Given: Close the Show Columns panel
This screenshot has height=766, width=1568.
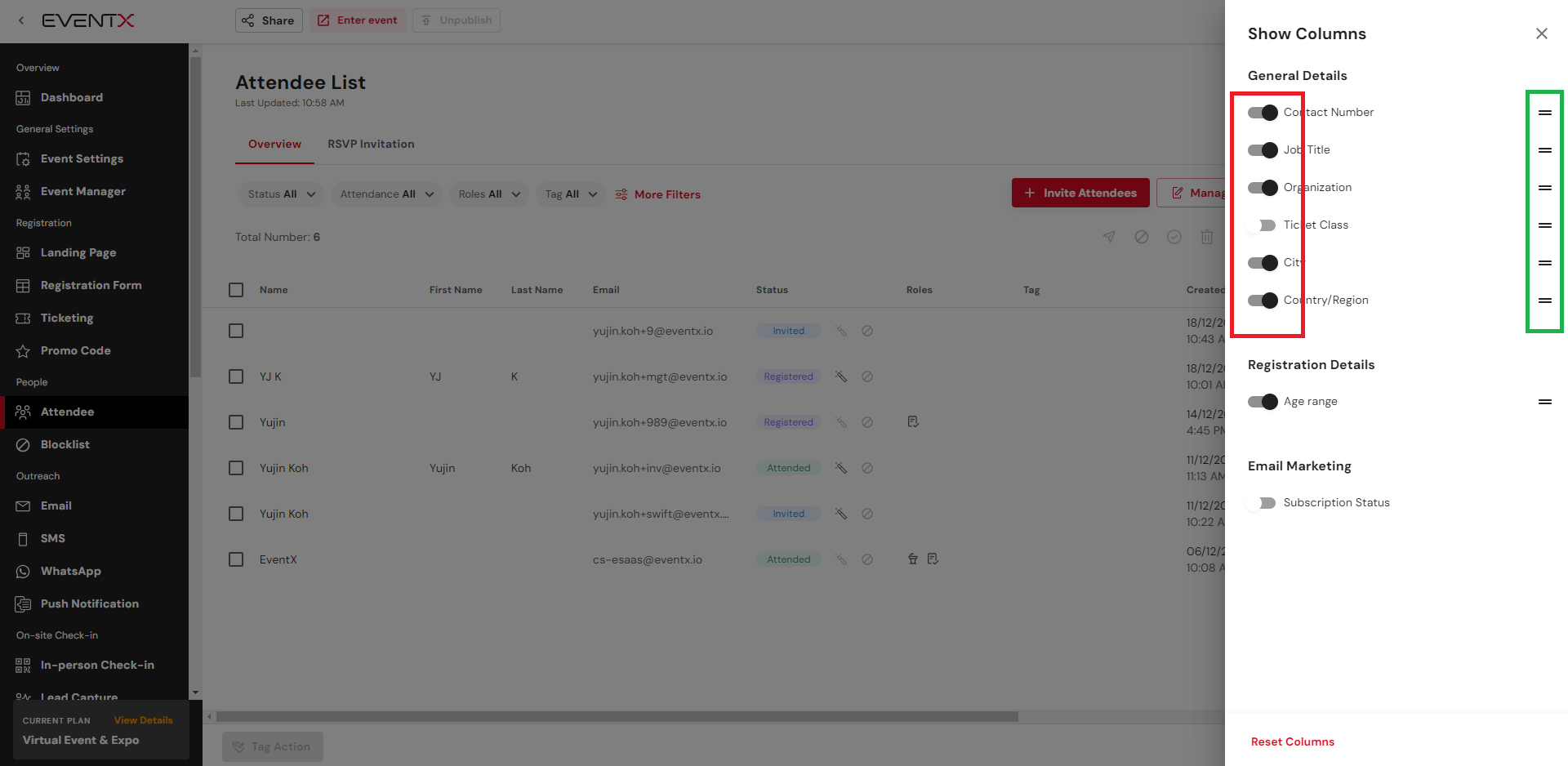Looking at the screenshot, I should (1541, 33).
